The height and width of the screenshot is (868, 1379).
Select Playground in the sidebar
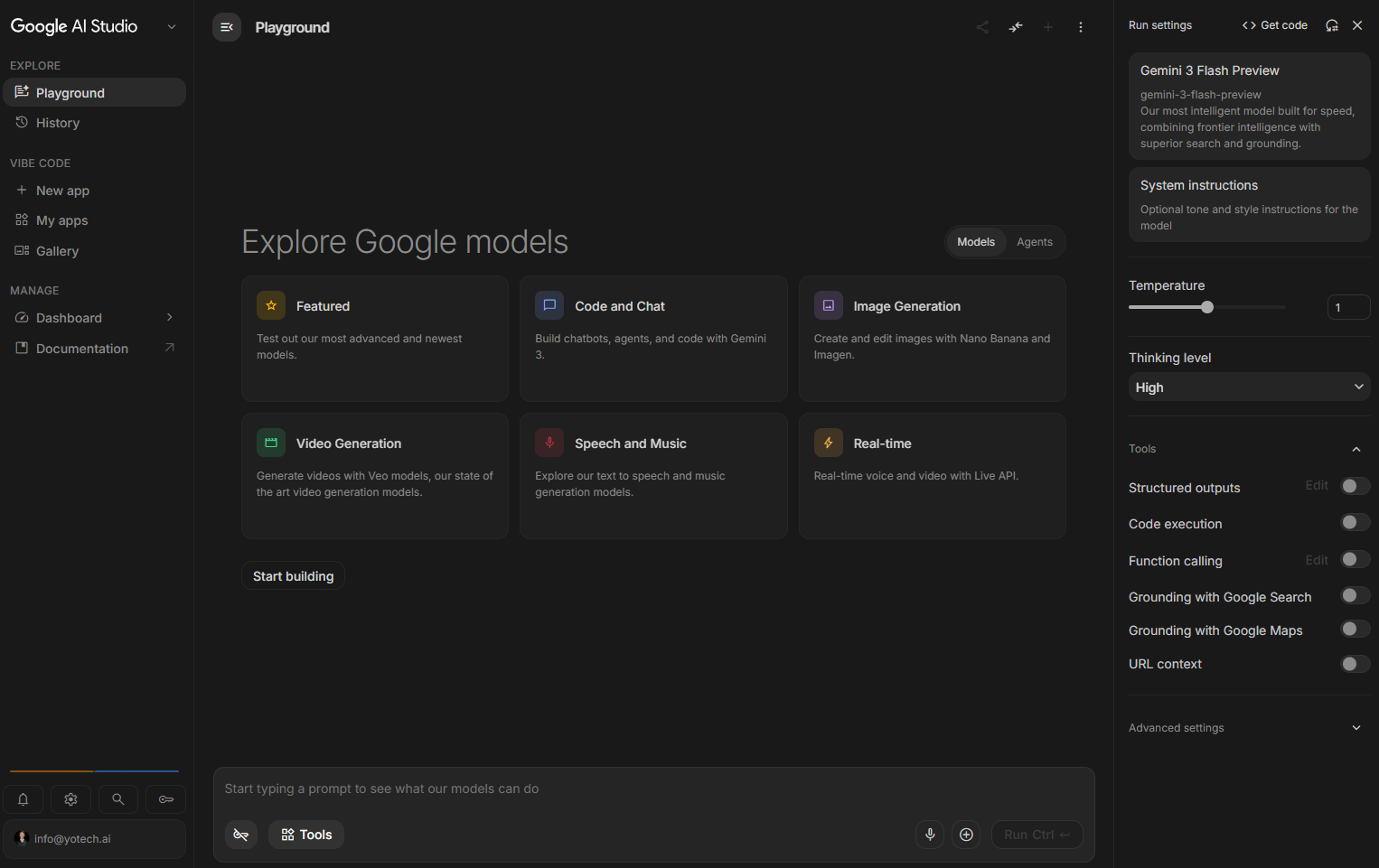pos(95,92)
